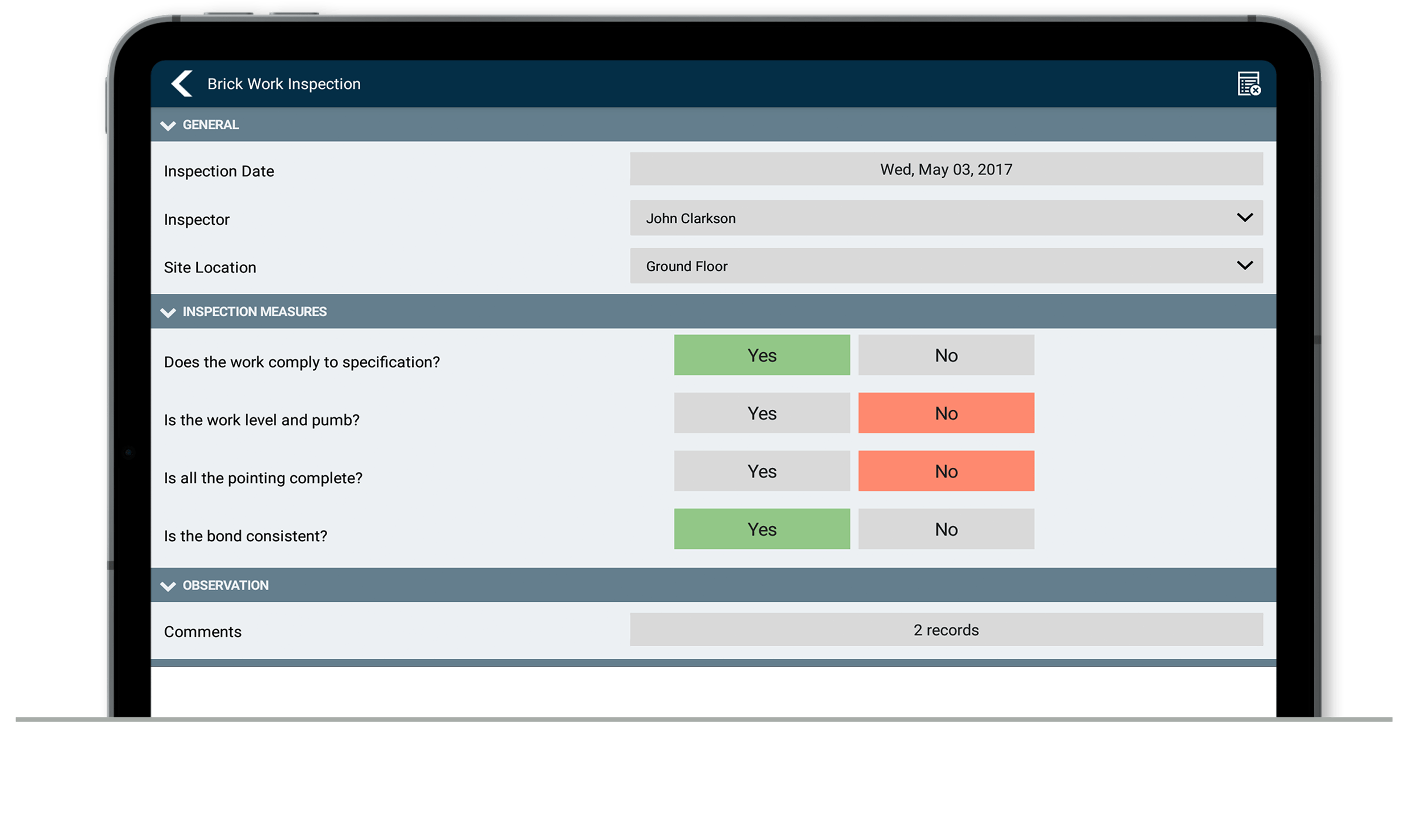
Task: Click No on the pointing complete question
Action: click(946, 471)
